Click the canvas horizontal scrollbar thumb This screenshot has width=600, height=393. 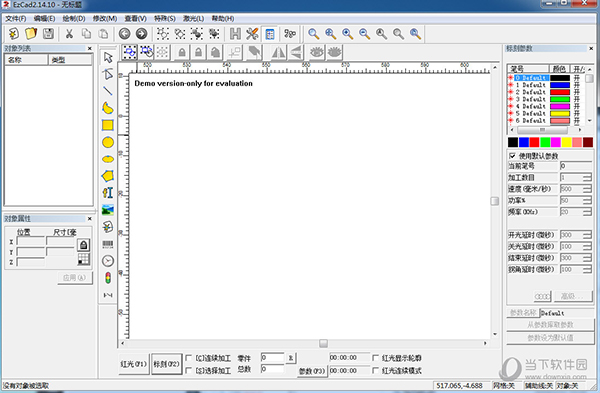(323, 343)
